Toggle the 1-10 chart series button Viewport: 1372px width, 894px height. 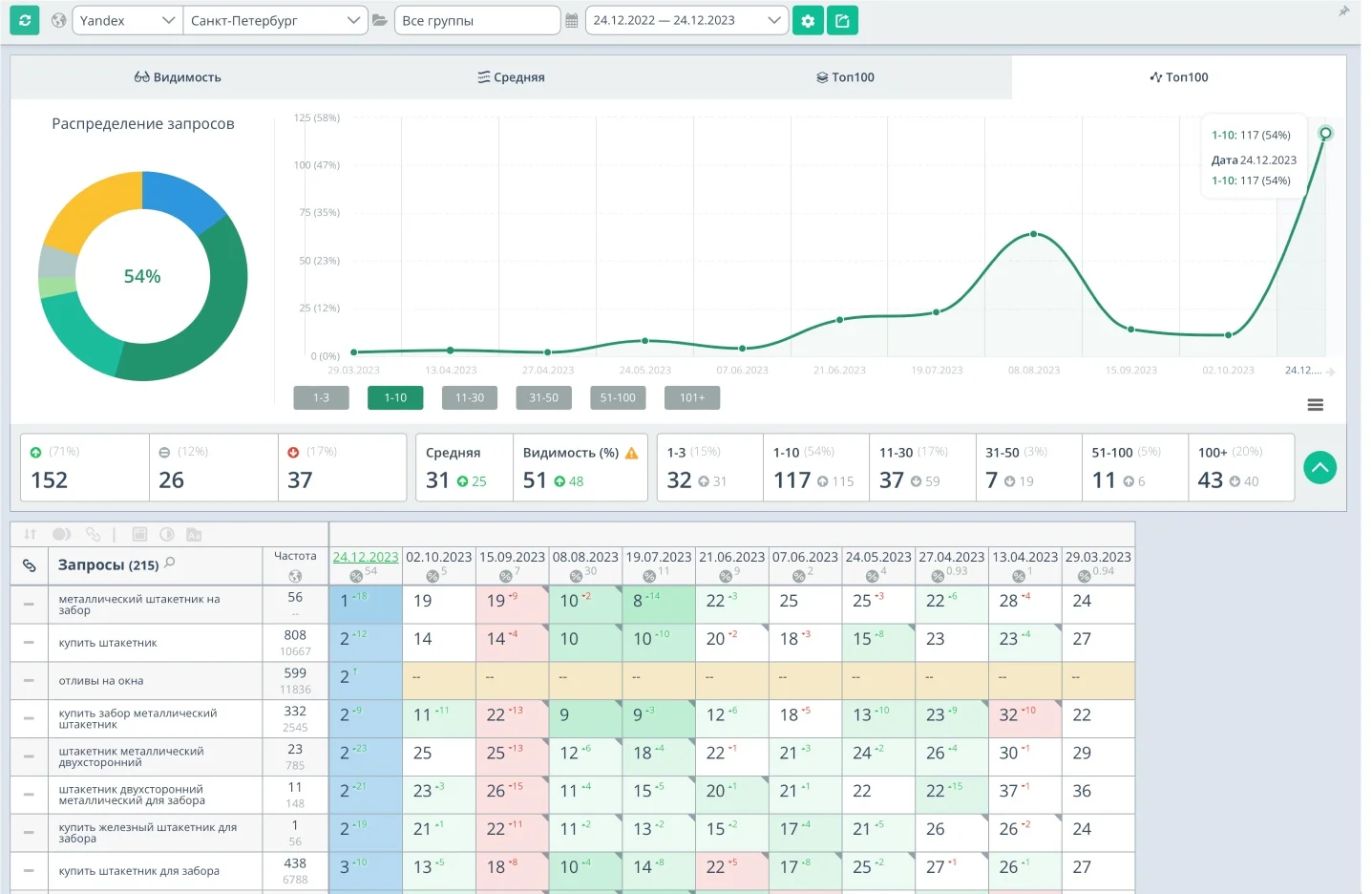395,397
